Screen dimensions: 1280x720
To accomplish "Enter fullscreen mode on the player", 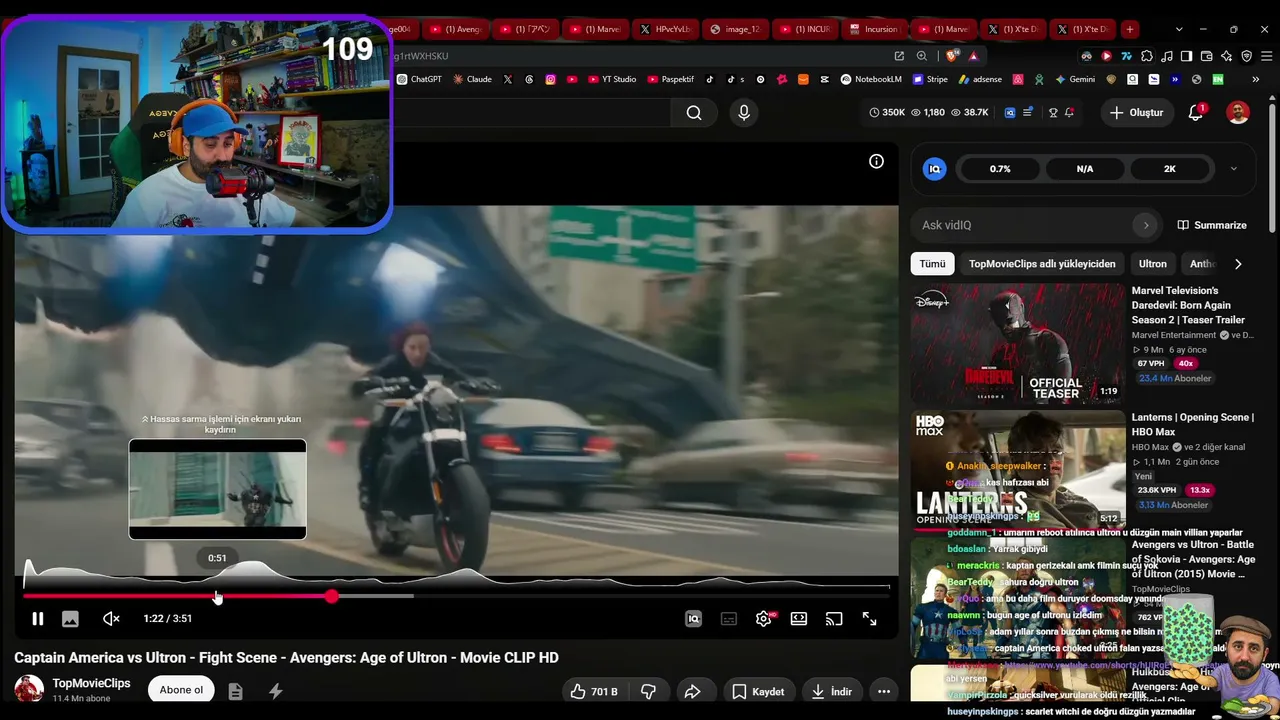I will click(869, 619).
